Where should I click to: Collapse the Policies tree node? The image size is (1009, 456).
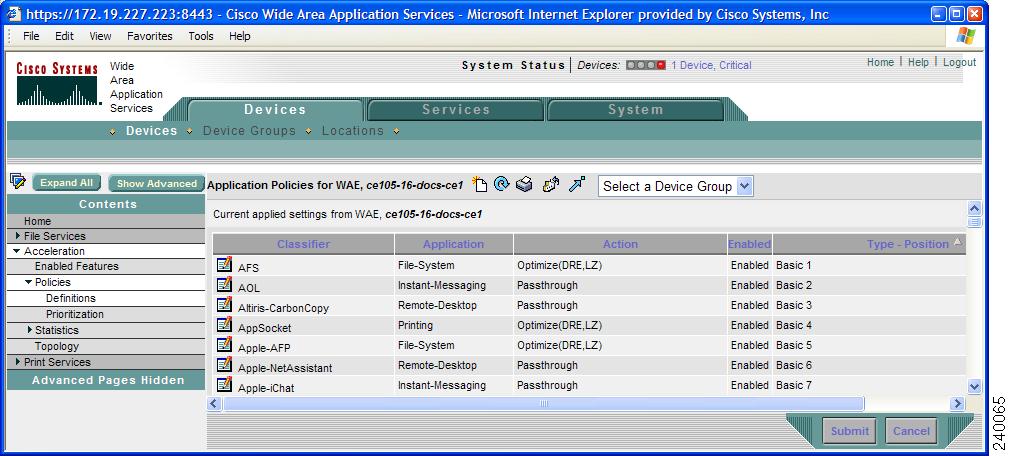click(x=28, y=282)
